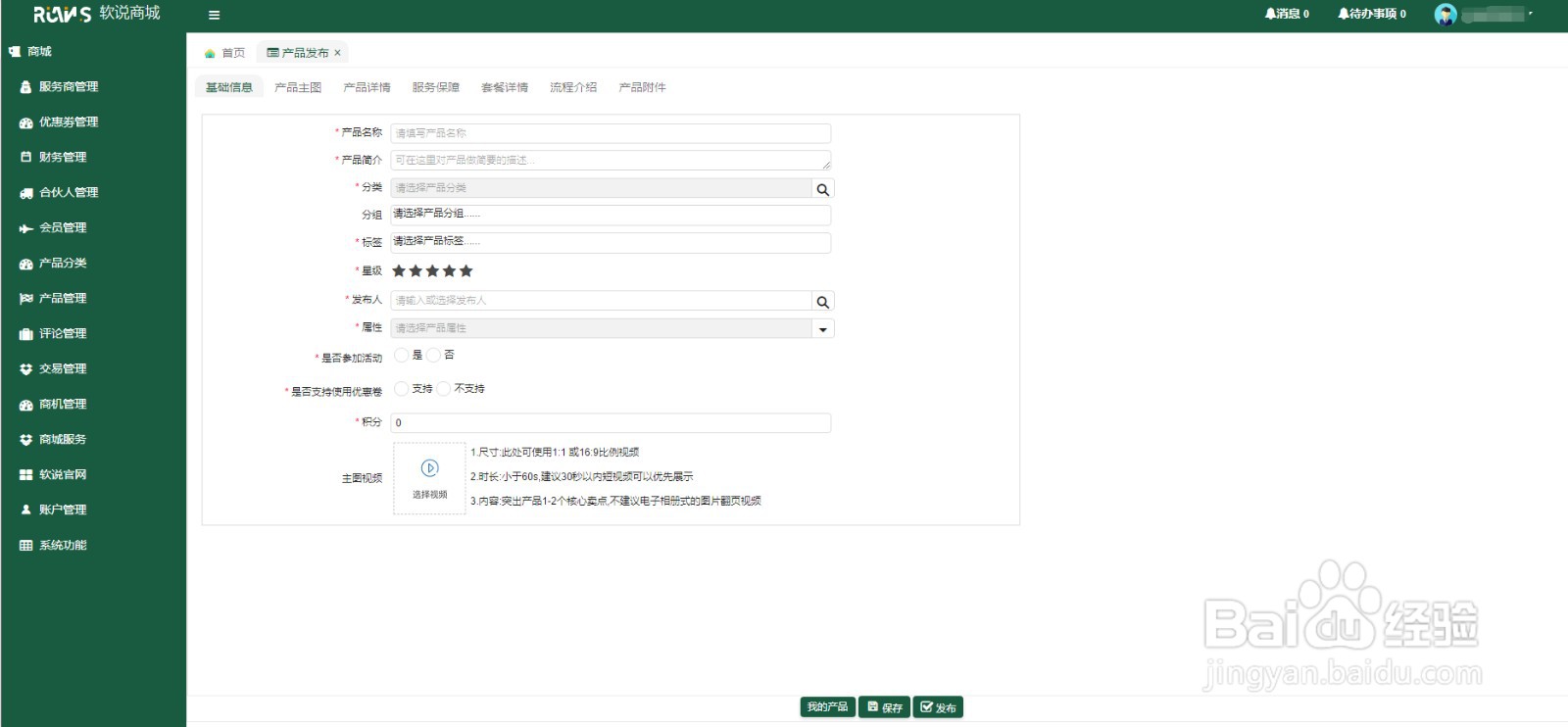
Task: Open the 请选择产品分组 selector
Action: pyautogui.click(x=611, y=215)
